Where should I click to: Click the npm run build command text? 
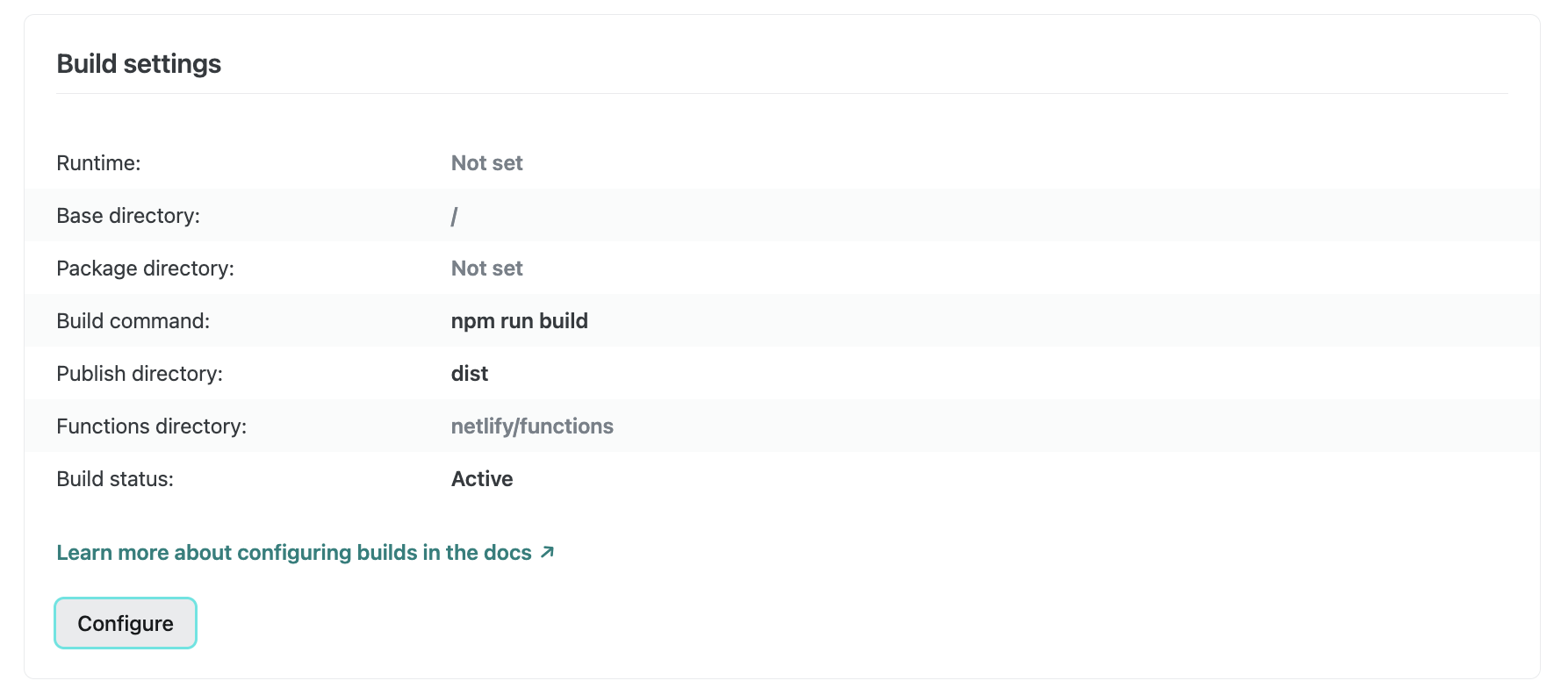pyautogui.click(x=519, y=320)
